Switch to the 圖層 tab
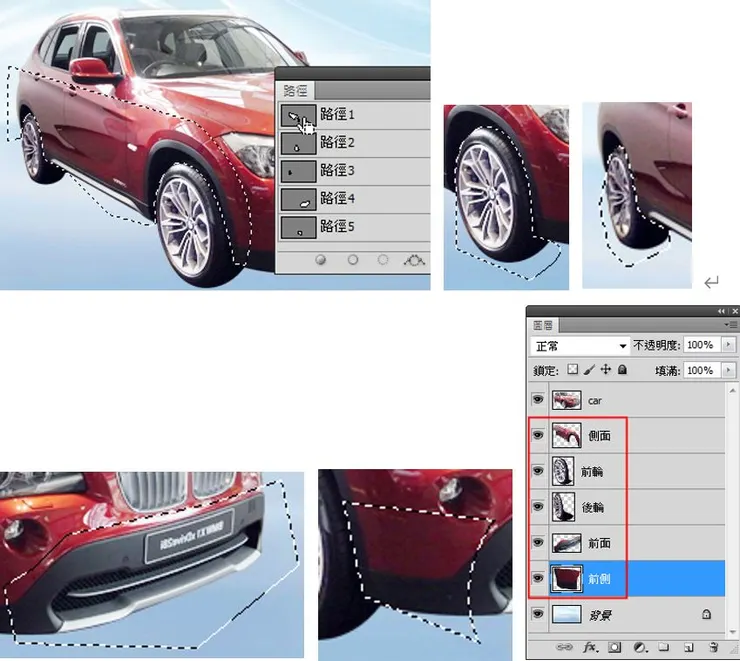Image resolution: width=740 pixels, height=661 pixels. point(543,325)
